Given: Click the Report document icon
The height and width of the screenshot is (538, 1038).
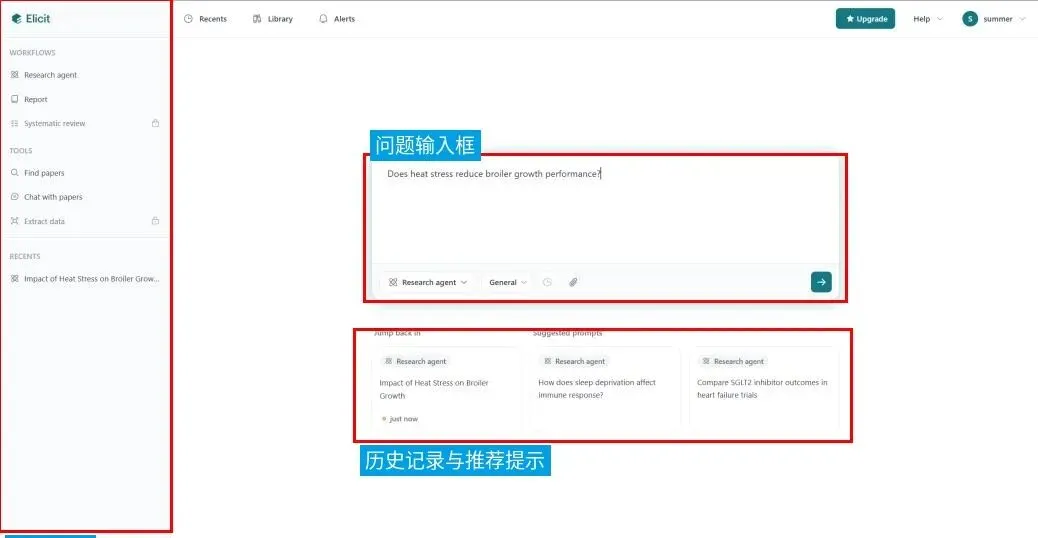Looking at the screenshot, I should 15,99.
